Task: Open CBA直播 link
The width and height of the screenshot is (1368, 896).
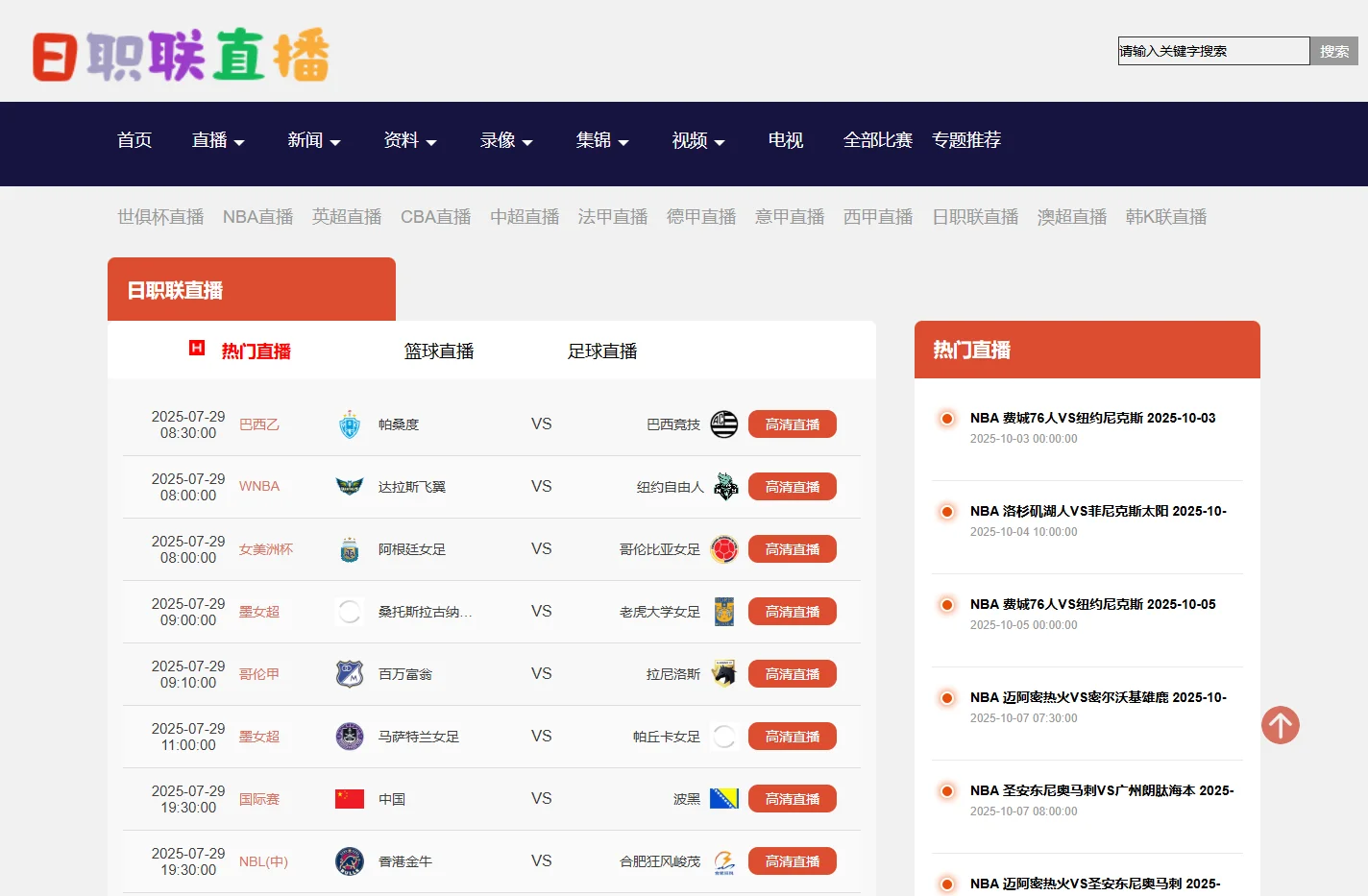Action: pos(436,217)
